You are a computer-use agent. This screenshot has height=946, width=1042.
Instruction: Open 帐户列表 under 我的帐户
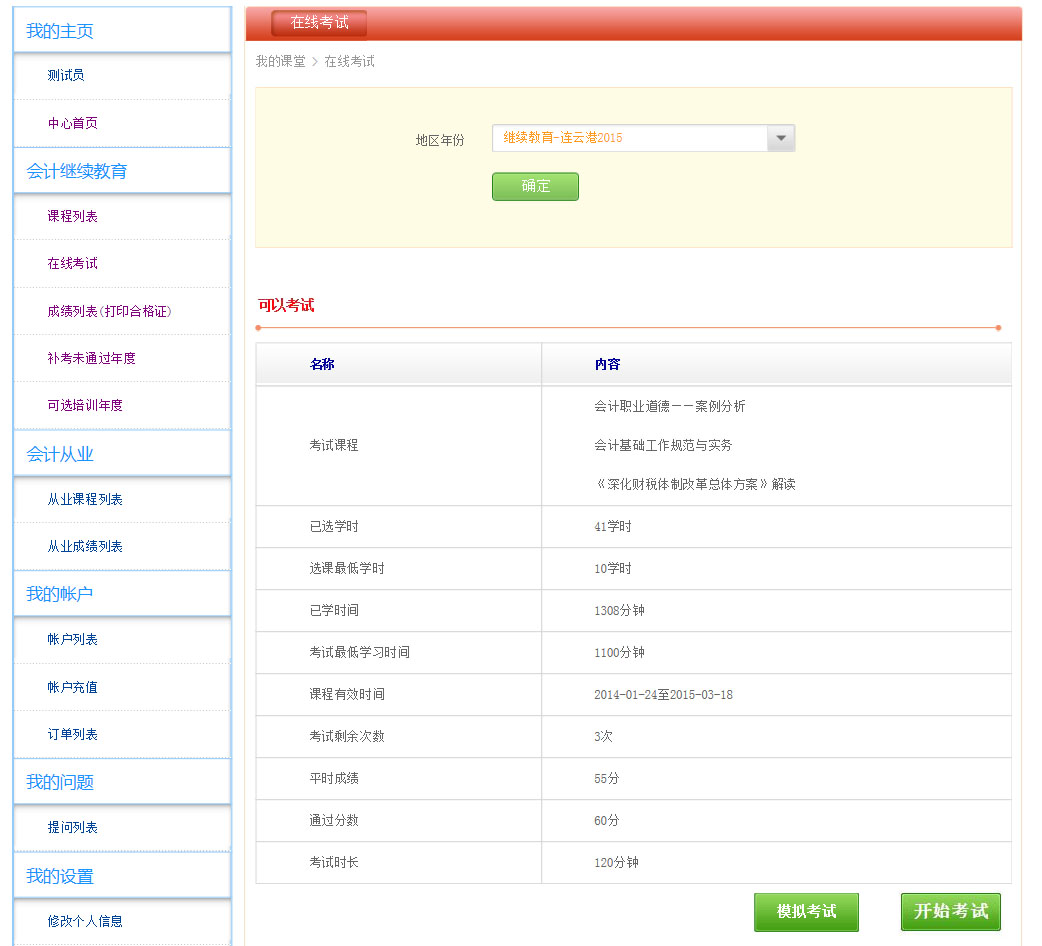pos(73,640)
